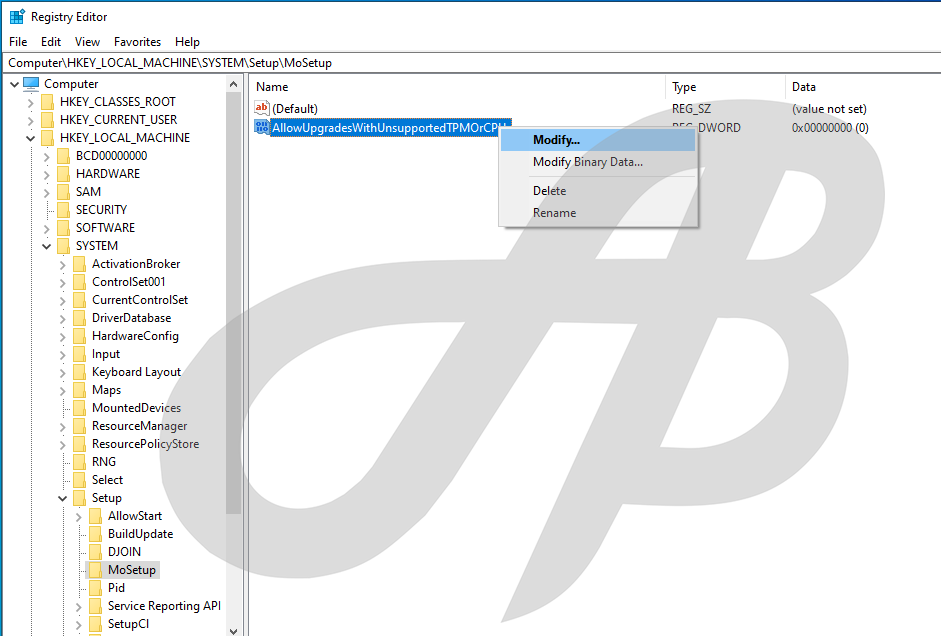Click the 0x00000000 (0) data cell
Viewport: 941px width, 636px height.
[830, 128]
